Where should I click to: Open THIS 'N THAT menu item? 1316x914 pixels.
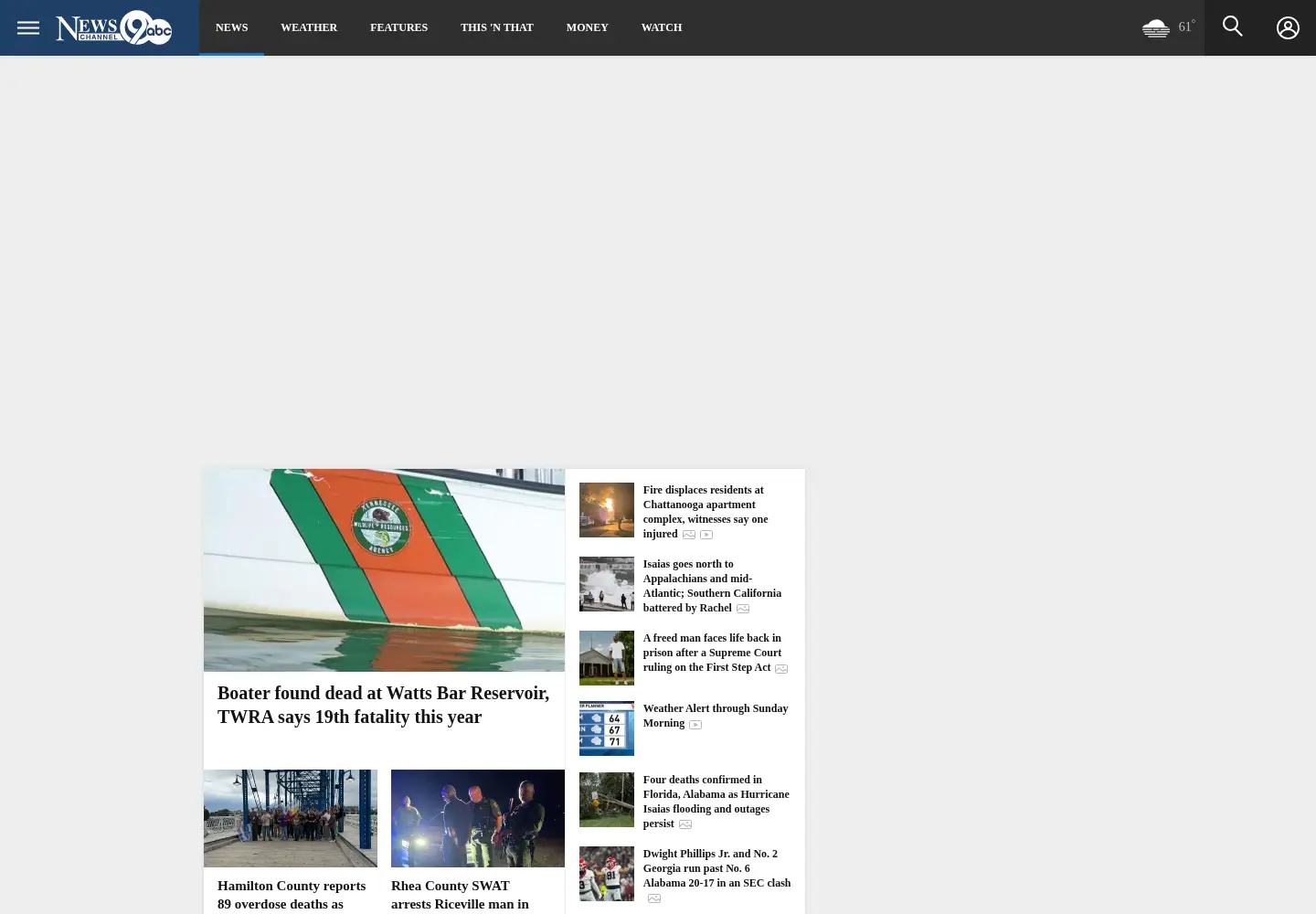tap(496, 27)
